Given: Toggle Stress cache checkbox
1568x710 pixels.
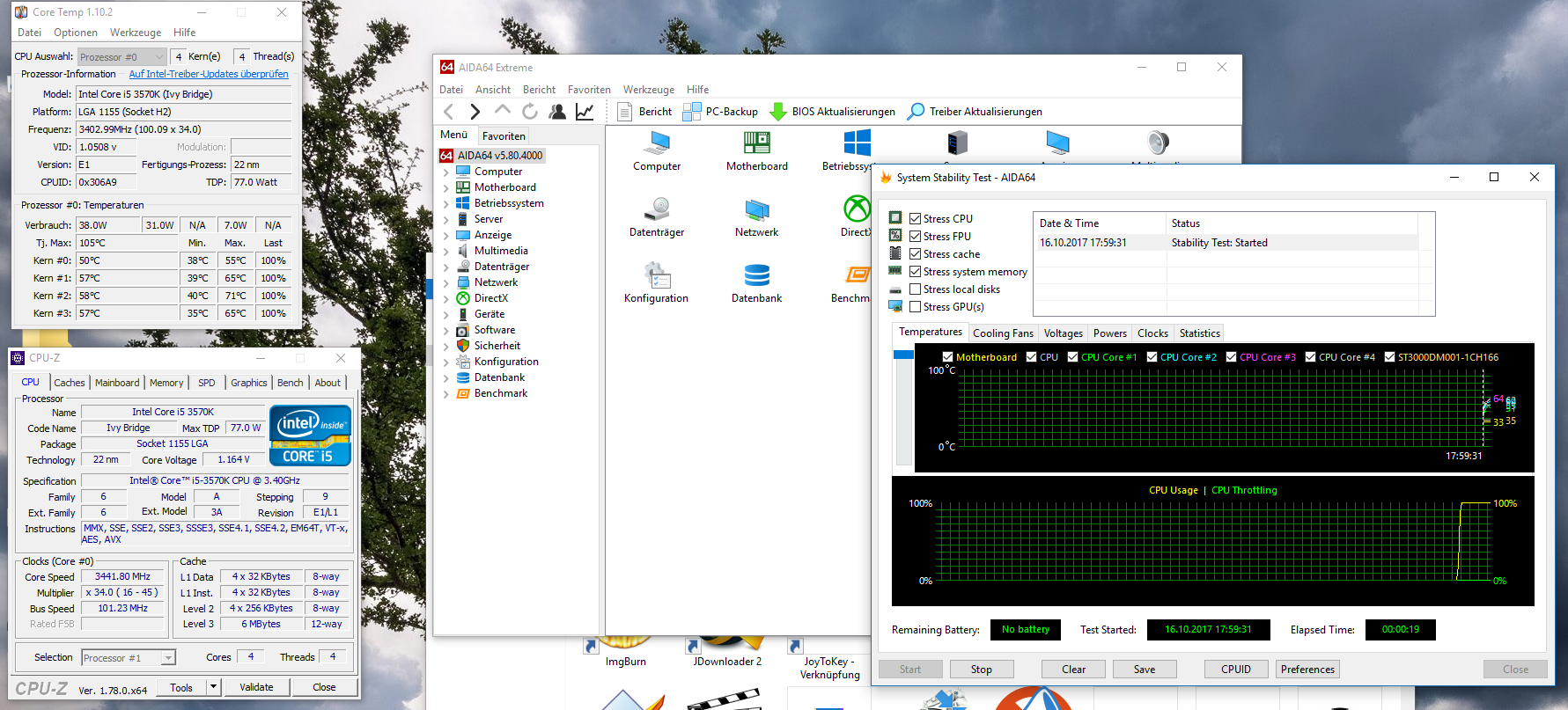Looking at the screenshot, I should click(x=916, y=254).
